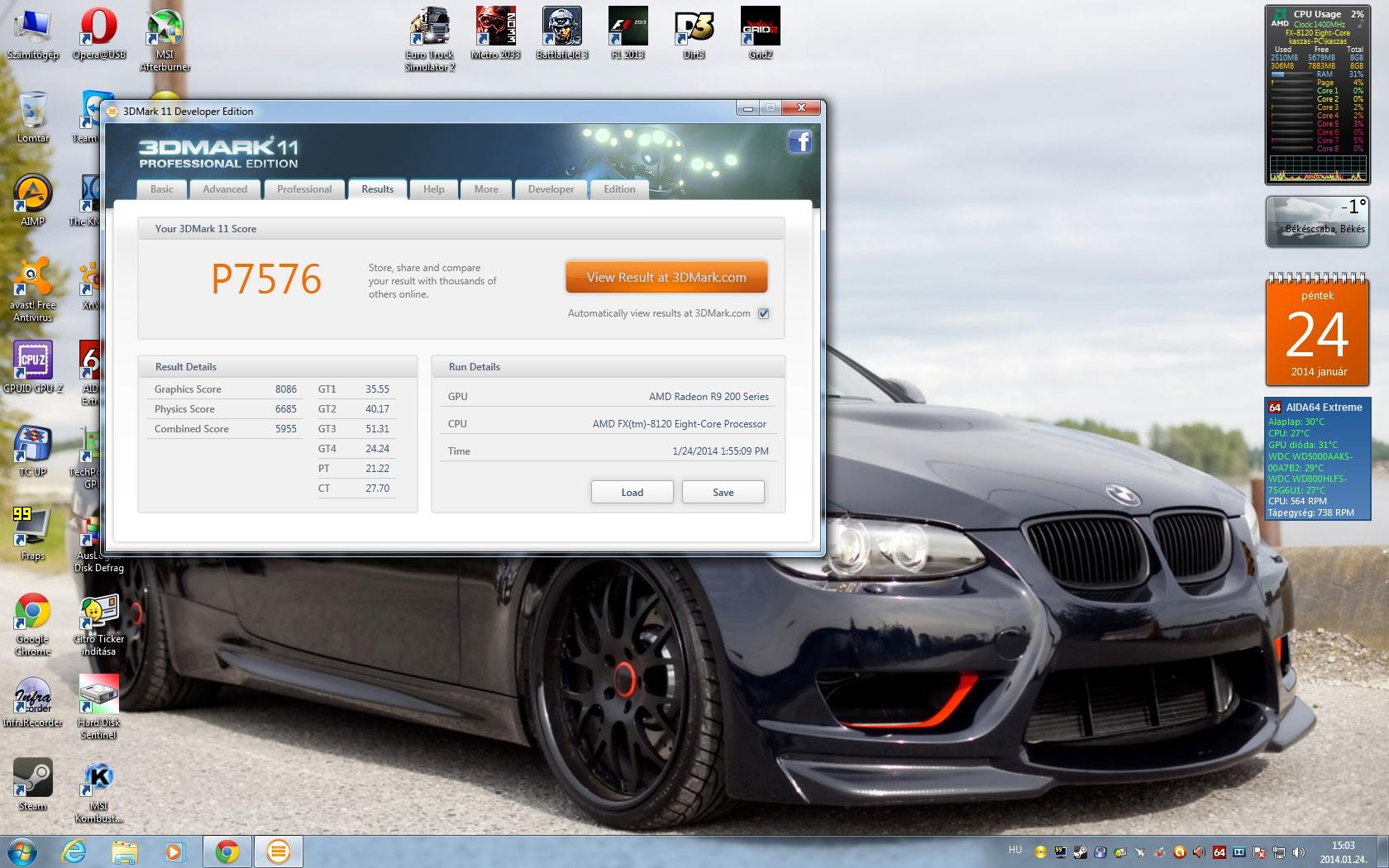Click AIDA64 tray icon
This screenshot has width=1389, height=868.
click(1219, 852)
